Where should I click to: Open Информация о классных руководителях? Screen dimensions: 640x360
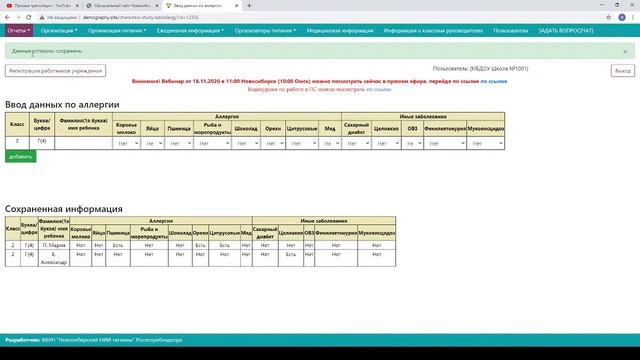pyautogui.click(x=433, y=31)
